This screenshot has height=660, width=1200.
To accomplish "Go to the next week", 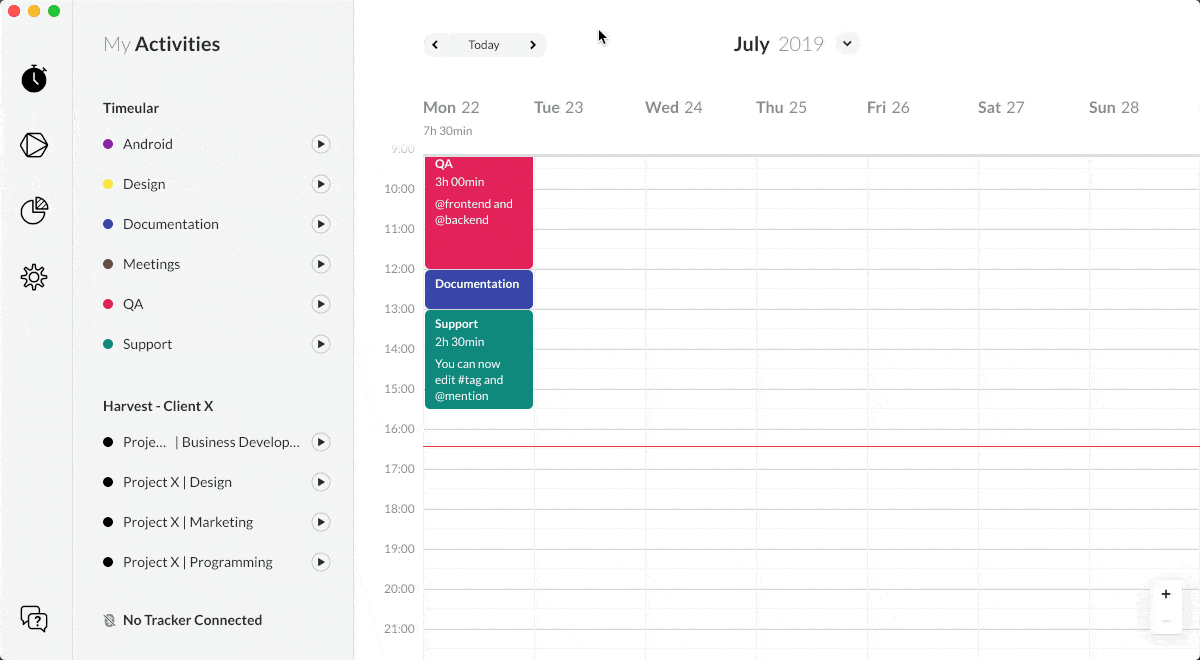I will (x=533, y=45).
